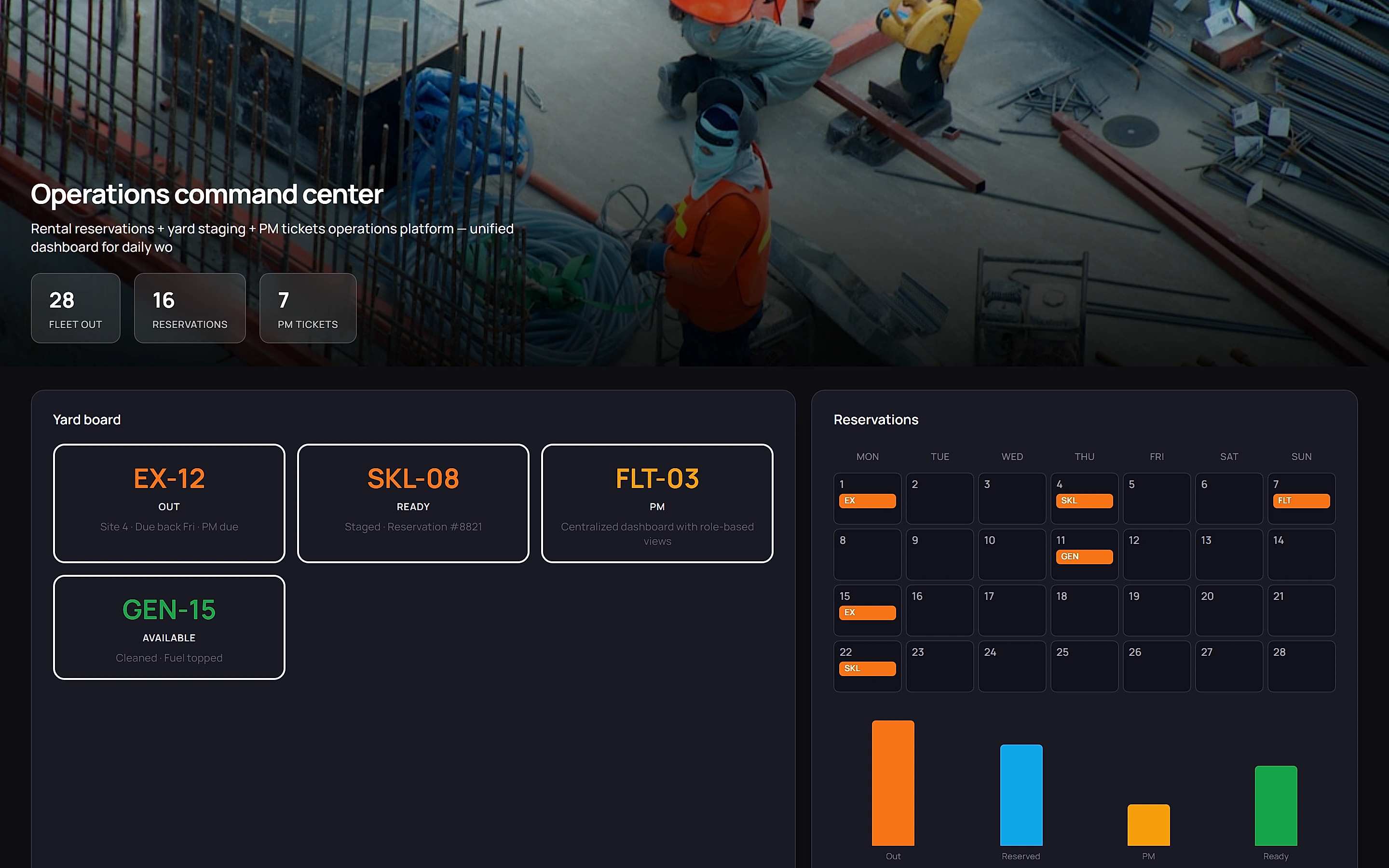Click the SKL tag on day 4
The width and height of the screenshot is (1389, 868).
click(1084, 501)
